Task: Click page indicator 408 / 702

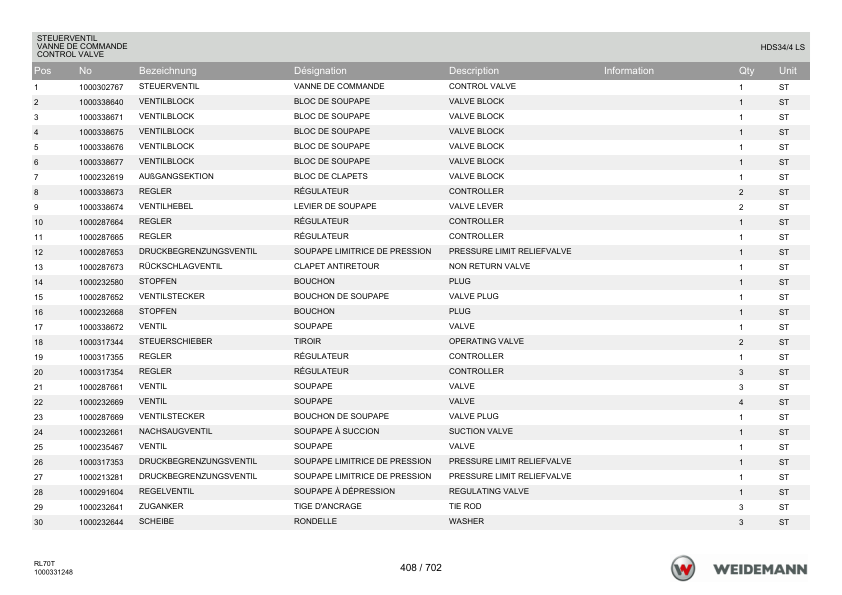Action: pyautogui.click(x=420, y=568)
